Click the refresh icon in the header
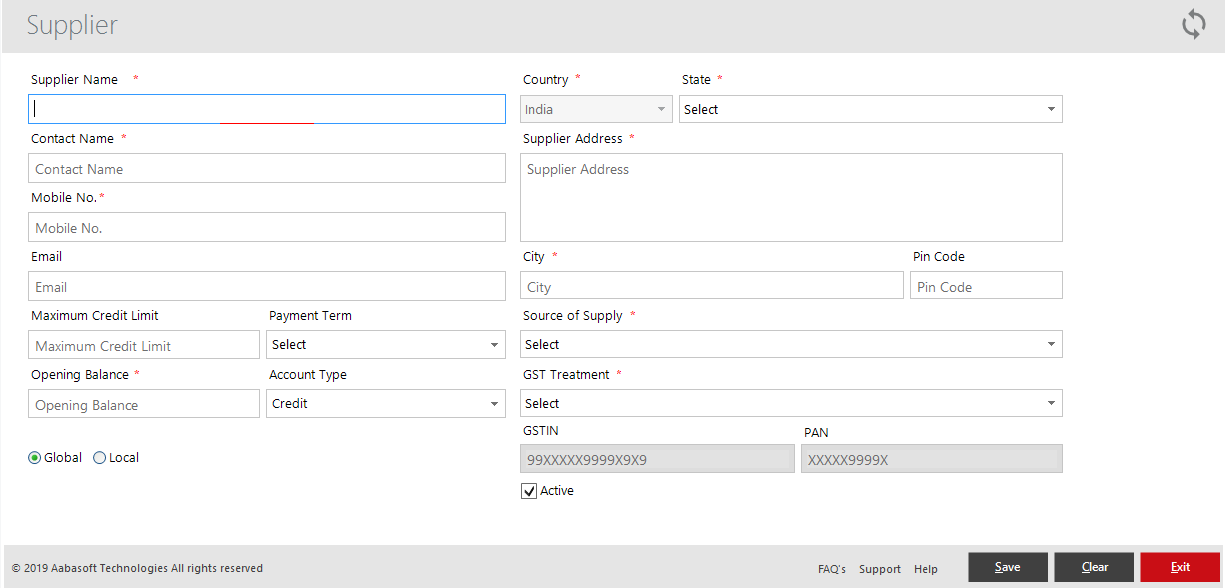 coord(1193,24)
